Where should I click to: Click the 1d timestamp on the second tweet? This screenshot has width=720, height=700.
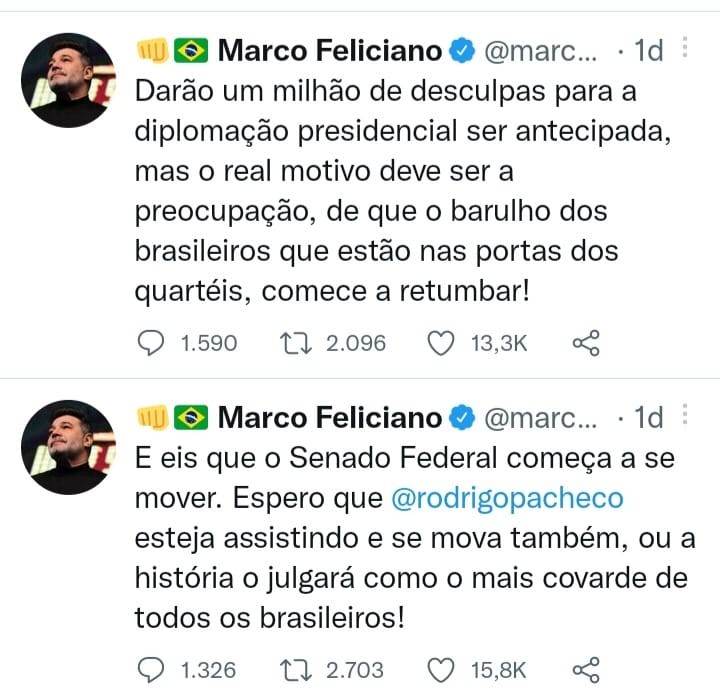click(648, 418)
